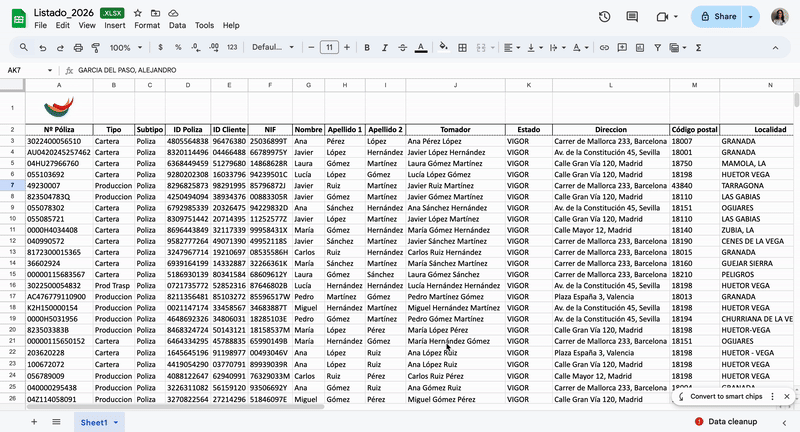The width and height of the screenshot is (800, 432).
Task: Insert a link
Action: coord(604,47)
